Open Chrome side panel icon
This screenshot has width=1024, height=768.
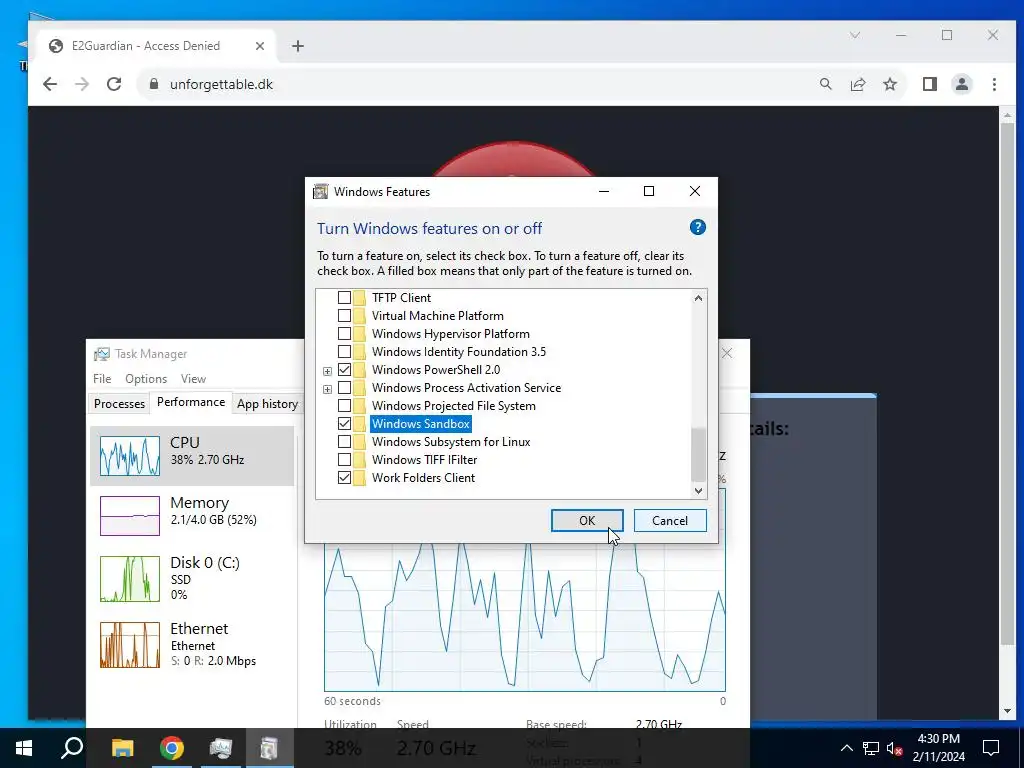click(x=930, y=84)
